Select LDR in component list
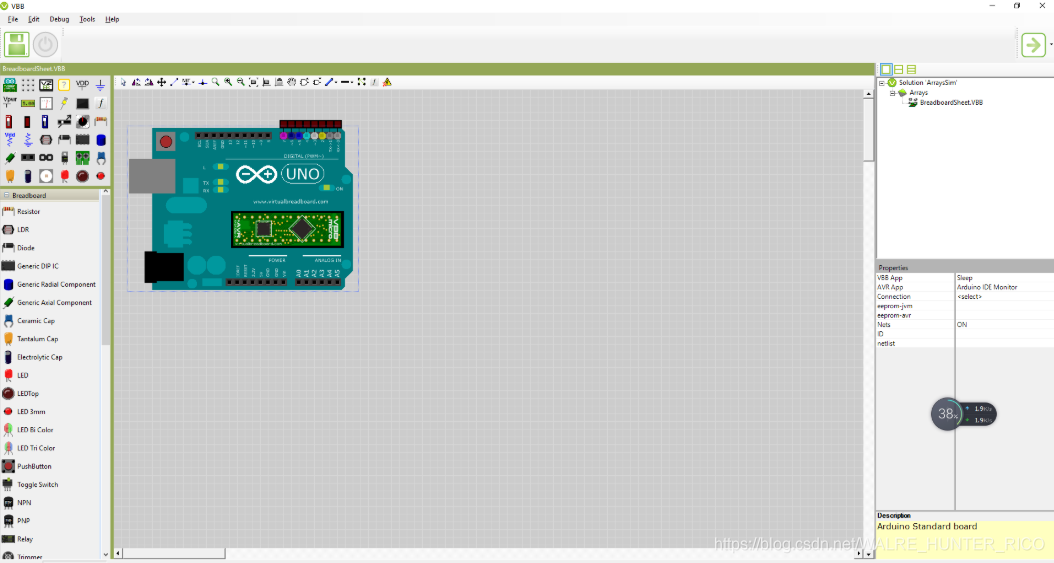The image size is (1054, 563). click(23, 230)
